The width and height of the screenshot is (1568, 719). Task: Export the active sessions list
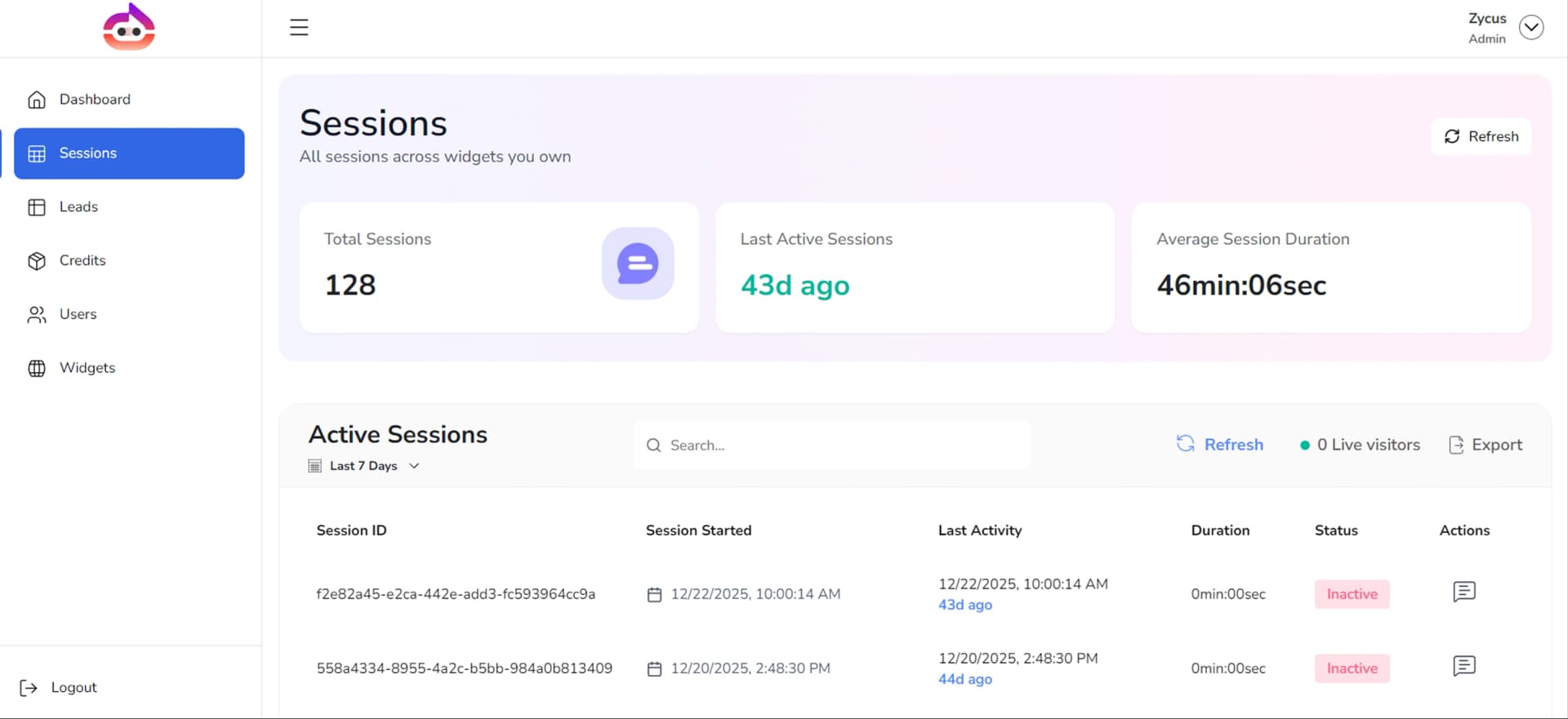point(1486,445)
